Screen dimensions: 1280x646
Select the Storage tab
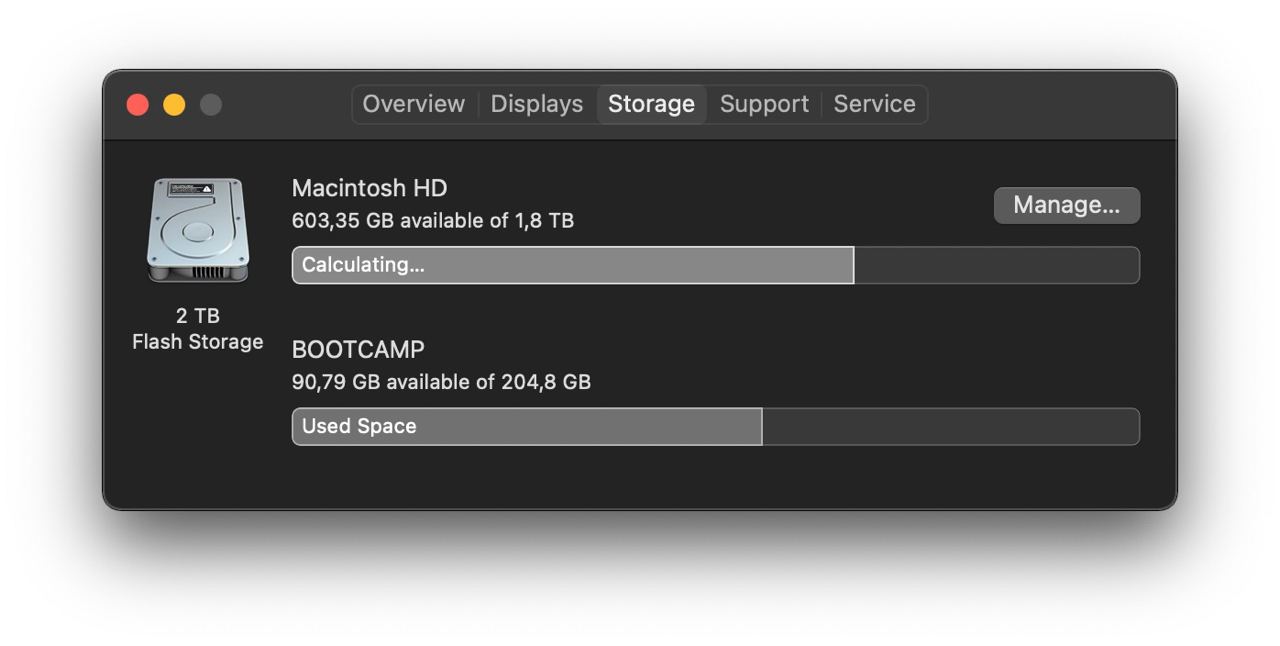[652, 104]
